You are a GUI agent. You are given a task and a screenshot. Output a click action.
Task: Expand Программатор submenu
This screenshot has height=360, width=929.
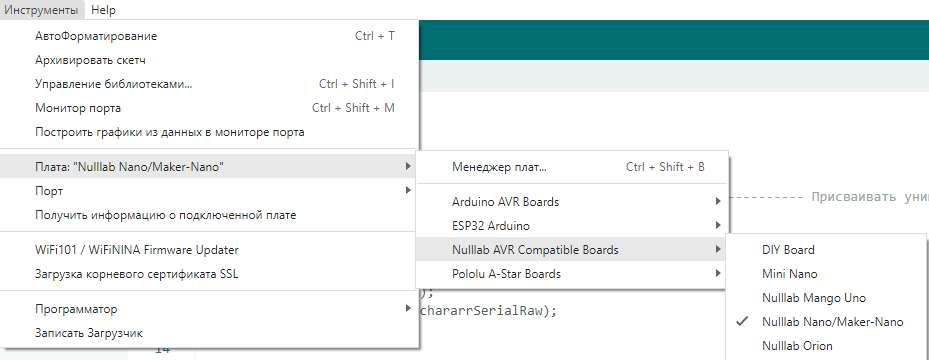210,309
